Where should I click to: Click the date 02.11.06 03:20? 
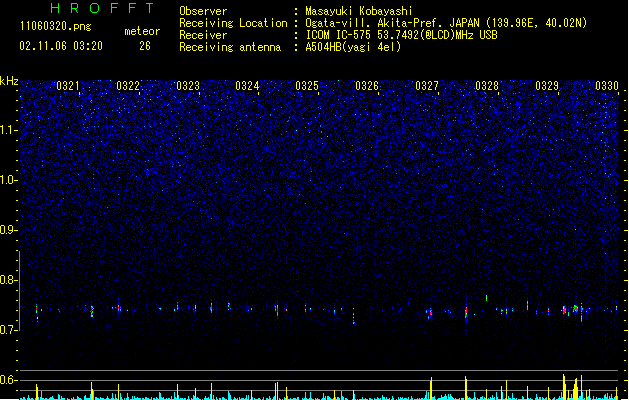point(61,46)
